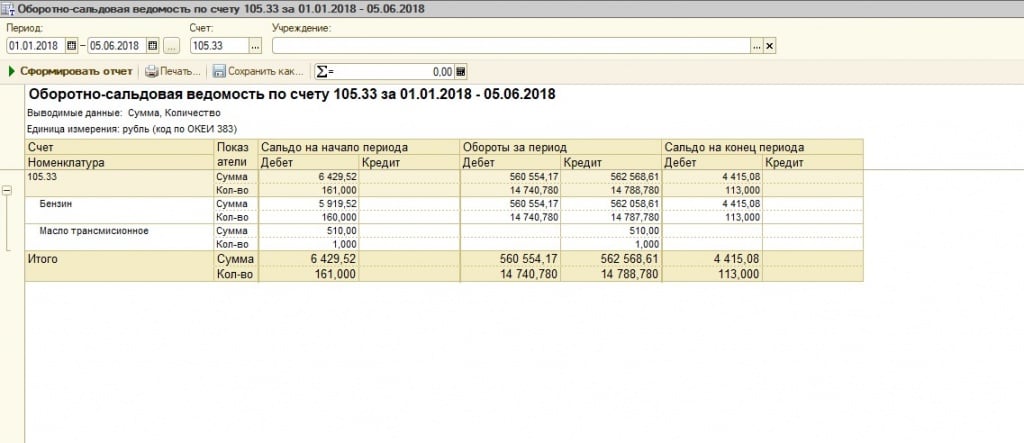Clear the Учреждение field with X button

(770, 45)
